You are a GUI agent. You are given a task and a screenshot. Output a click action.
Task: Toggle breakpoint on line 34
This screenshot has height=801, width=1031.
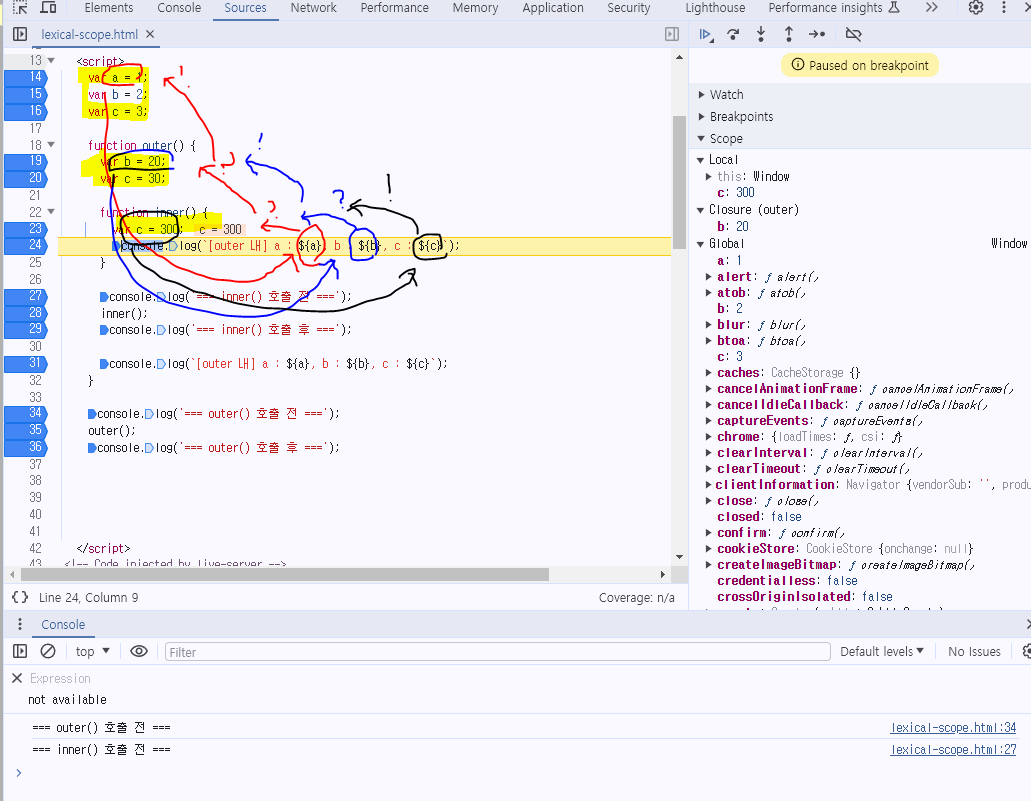coord(26,413)
